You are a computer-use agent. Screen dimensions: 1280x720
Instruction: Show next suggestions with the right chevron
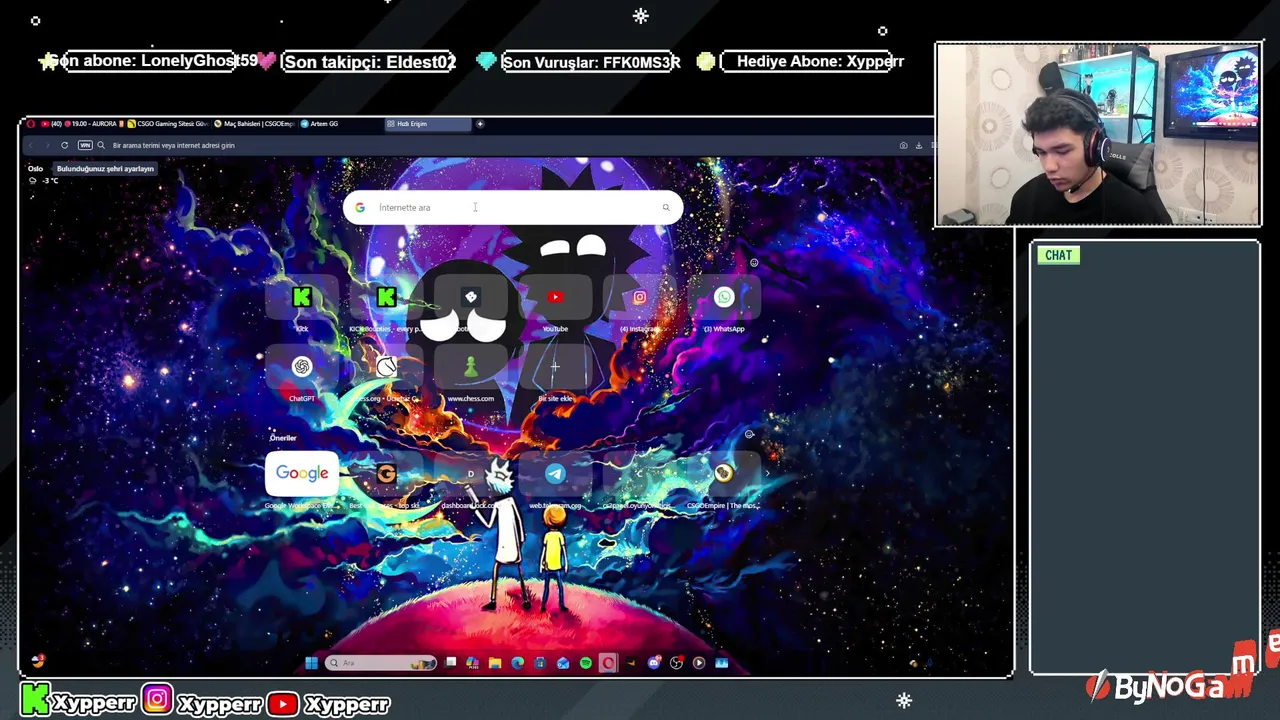[768, 474]
